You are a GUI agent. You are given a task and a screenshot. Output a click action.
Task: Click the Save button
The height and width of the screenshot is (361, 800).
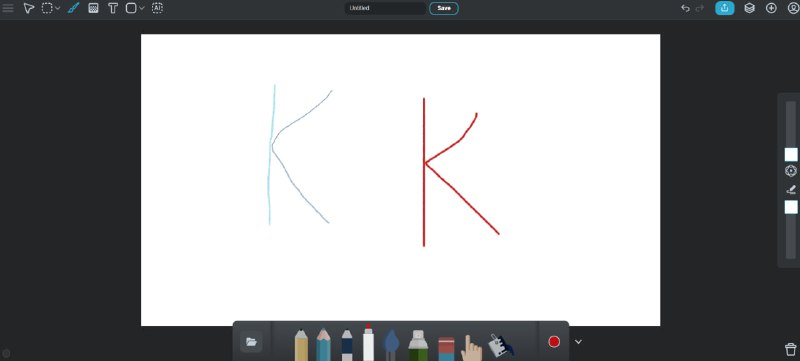point(444,8)
